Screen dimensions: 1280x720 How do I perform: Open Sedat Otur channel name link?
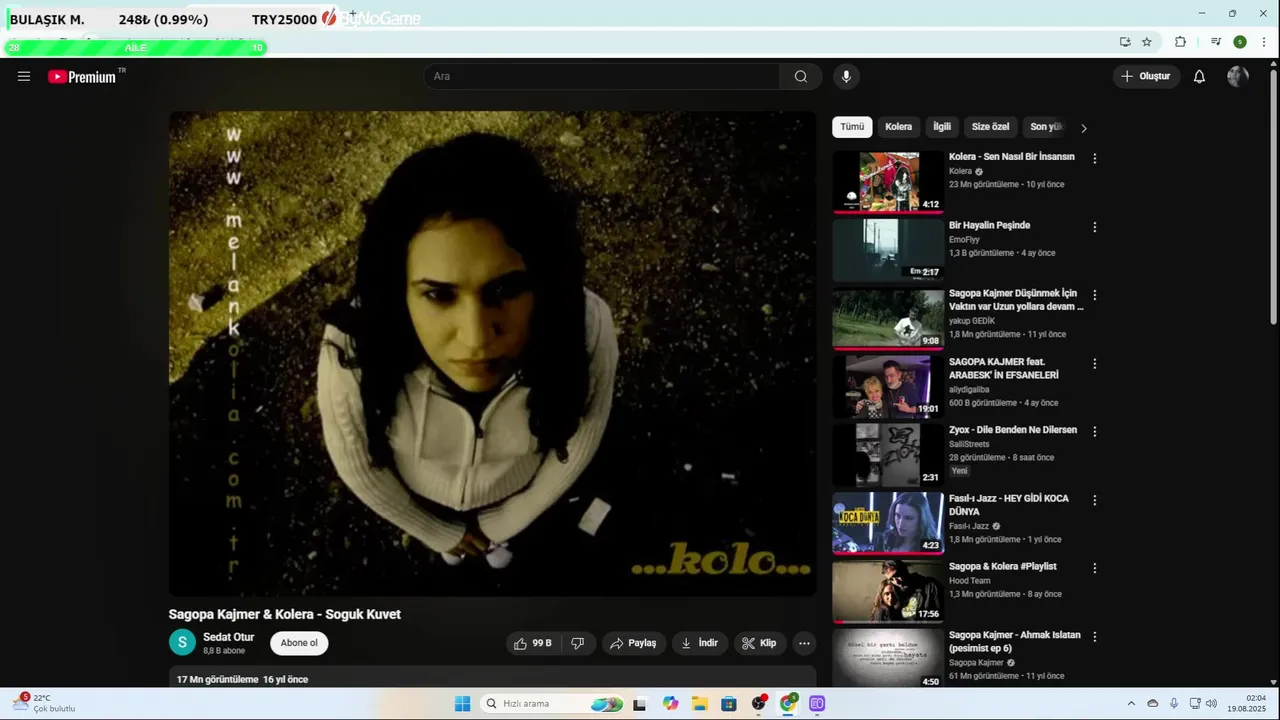tap(229, 637)
